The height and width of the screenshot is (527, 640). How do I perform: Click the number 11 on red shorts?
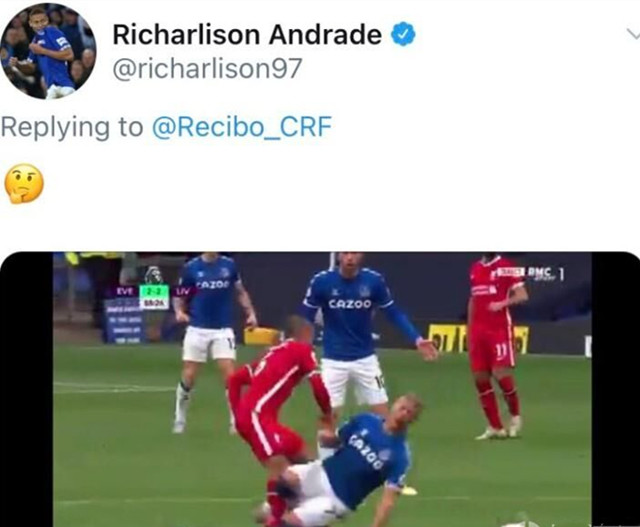500,349
